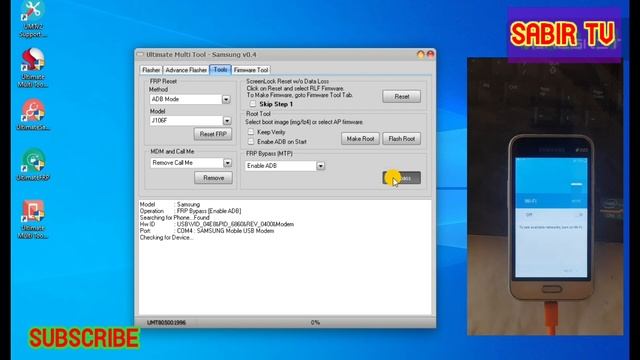
Task: Click the Hw ID log line in the output
Action: (x=217, y=224)
